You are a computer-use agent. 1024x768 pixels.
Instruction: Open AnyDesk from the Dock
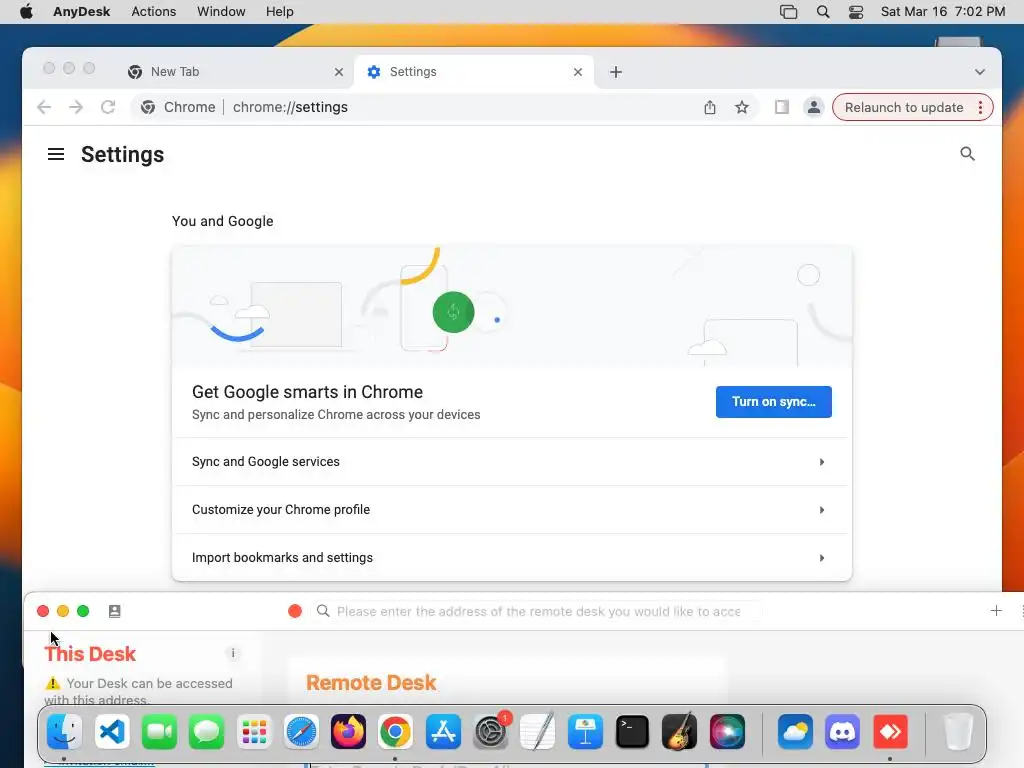tap(890, 731)
